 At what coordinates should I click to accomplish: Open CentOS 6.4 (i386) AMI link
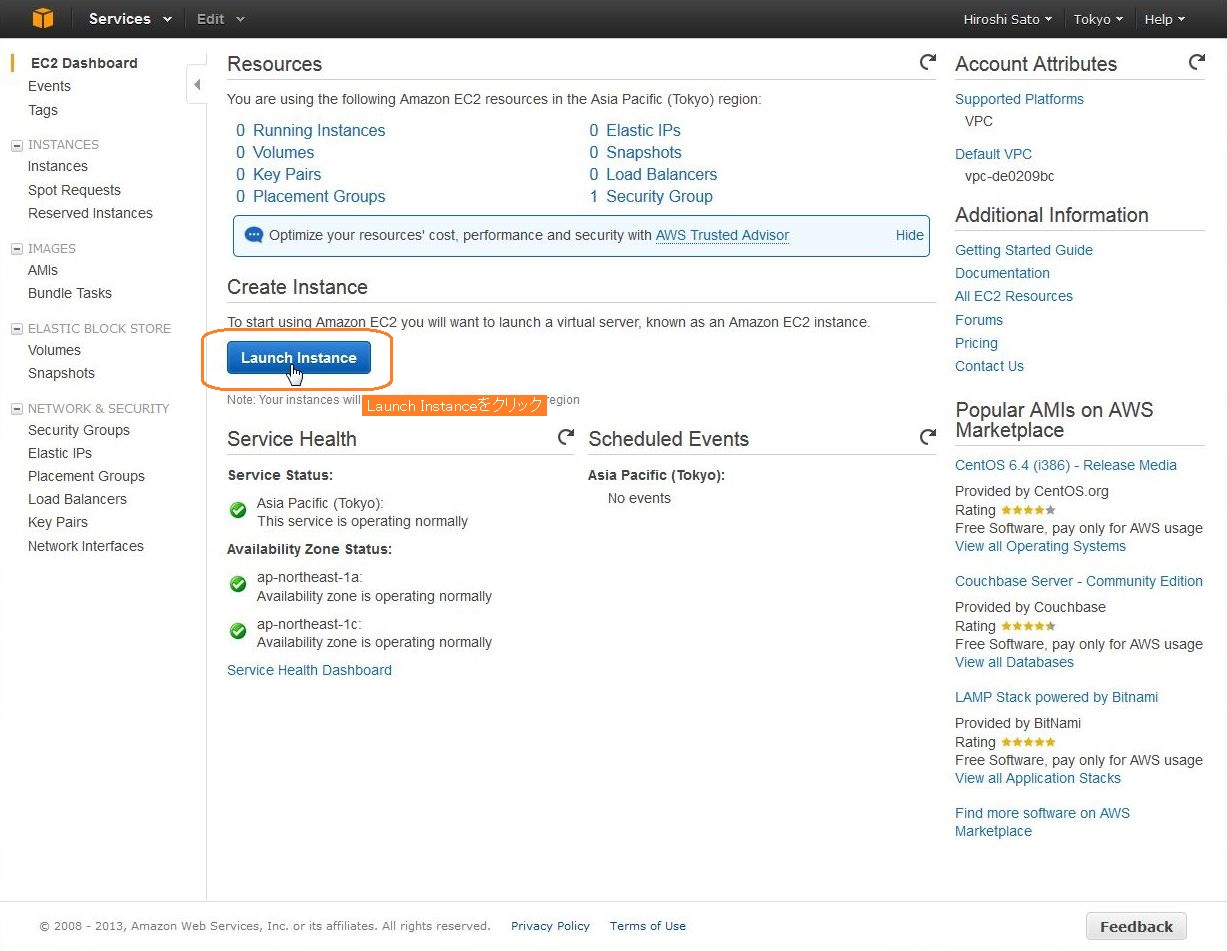1066,465
